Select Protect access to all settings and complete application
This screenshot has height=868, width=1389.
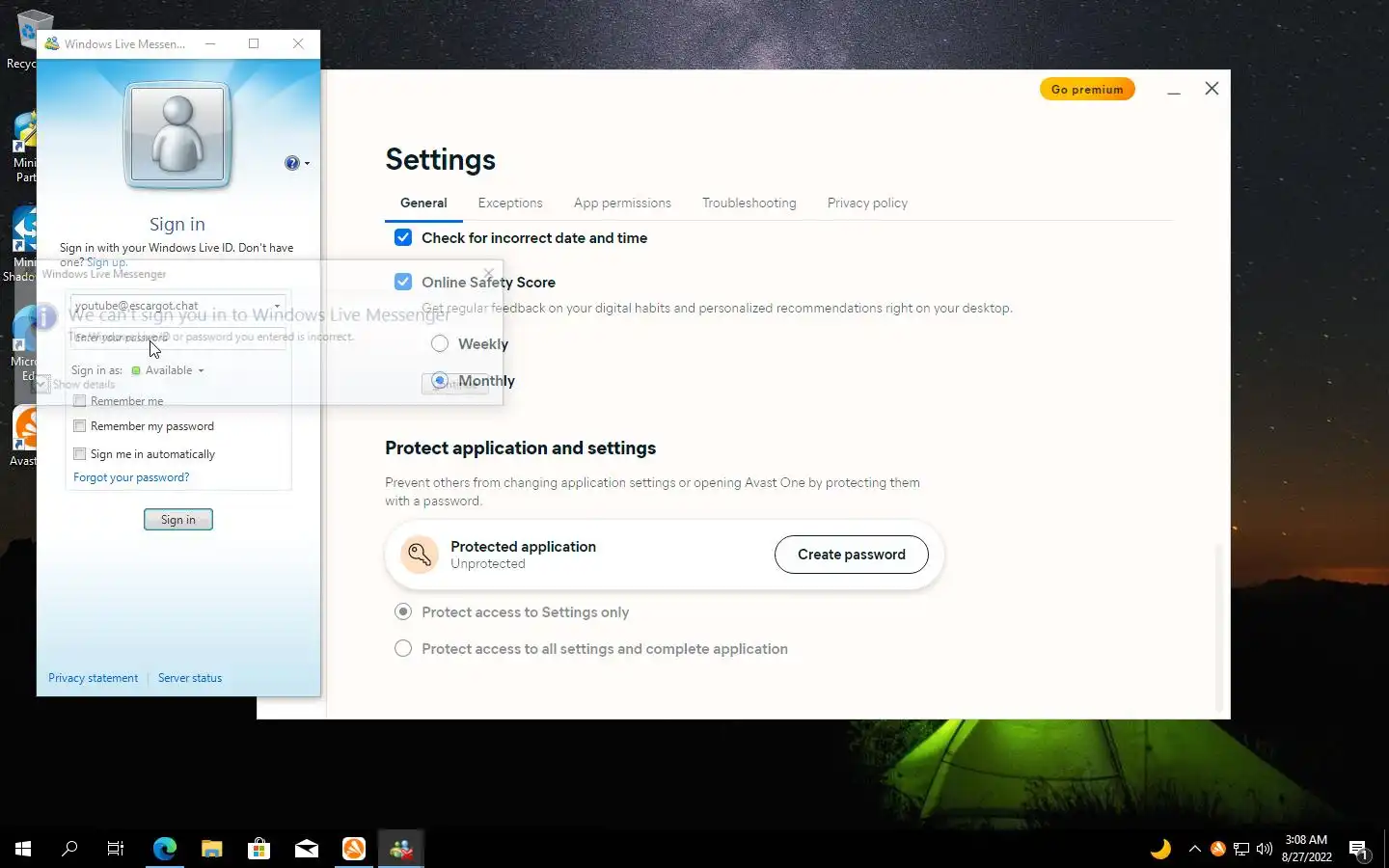403,648
